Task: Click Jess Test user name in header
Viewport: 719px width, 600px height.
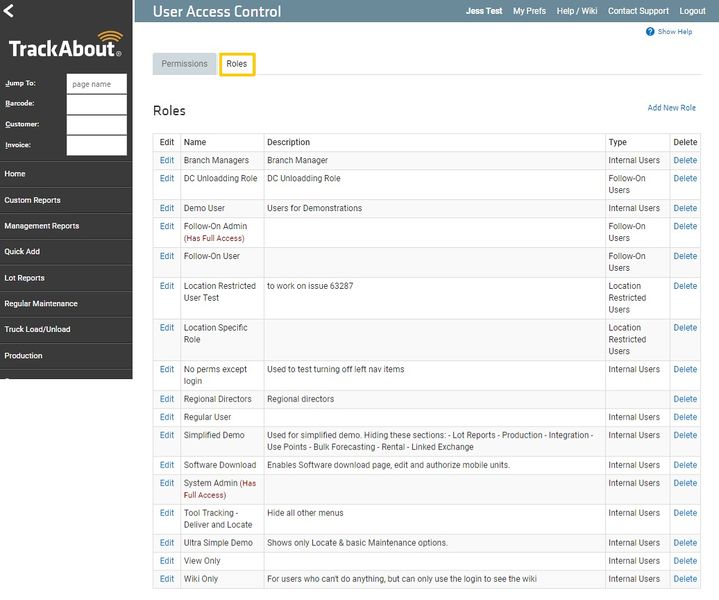Action: point(484,11)
